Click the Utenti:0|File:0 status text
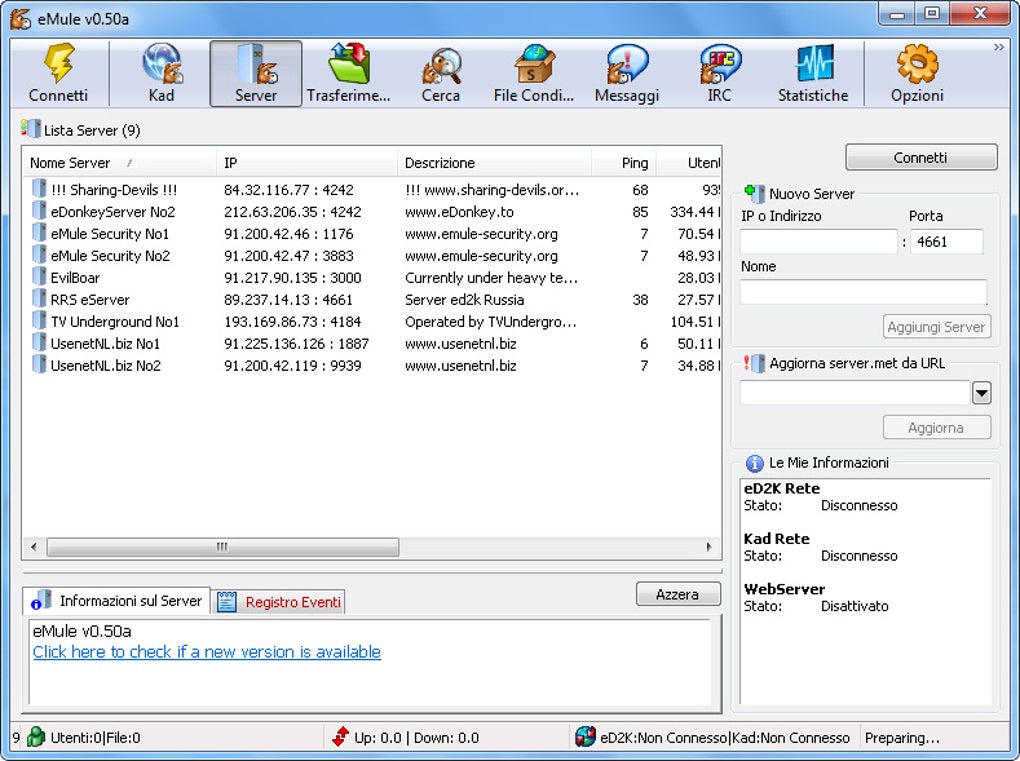1020x761 pixels. (96, 738)
